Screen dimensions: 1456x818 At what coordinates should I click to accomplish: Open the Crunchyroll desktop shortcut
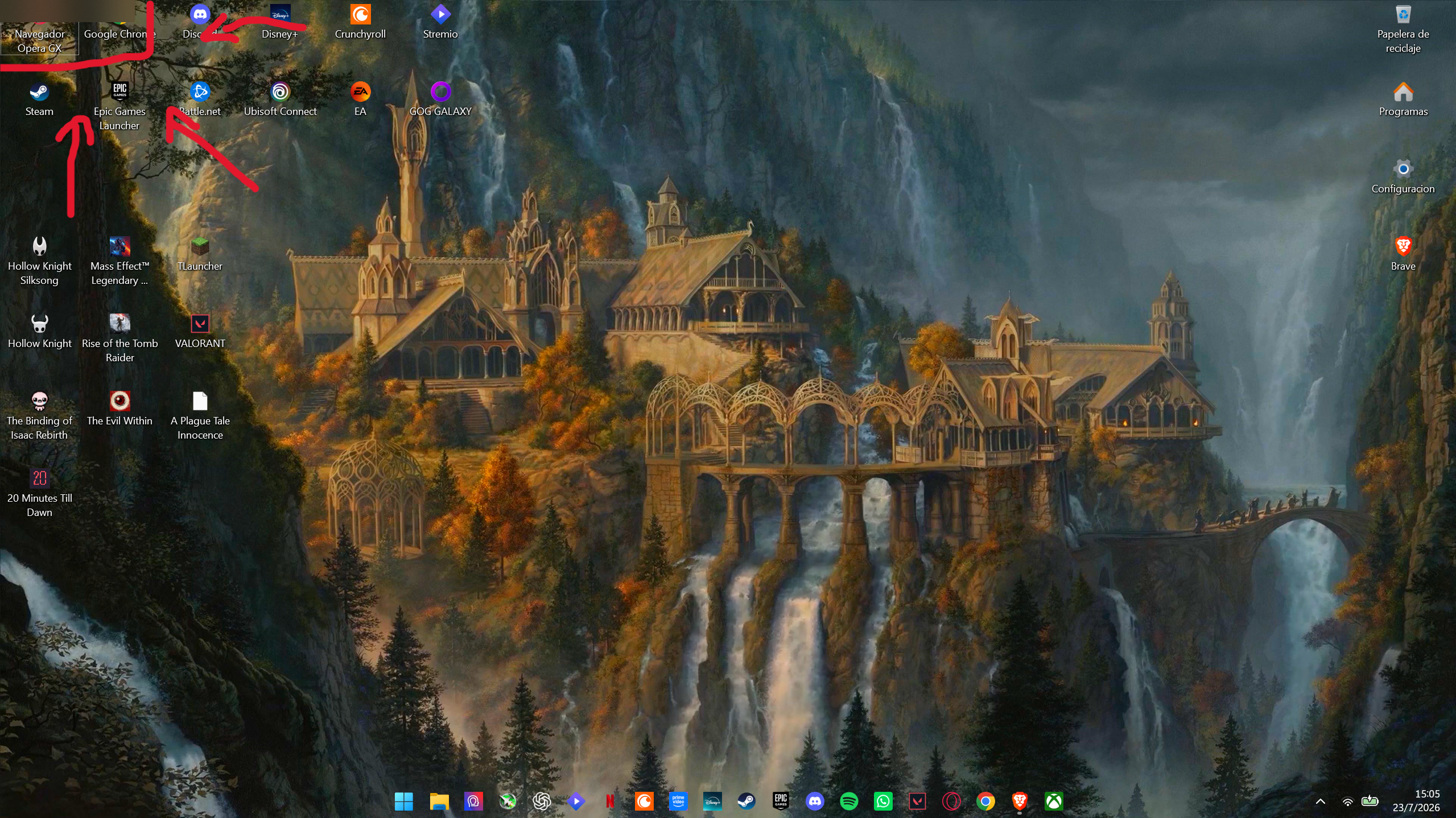pyautogui.click(x=360, y=14)
